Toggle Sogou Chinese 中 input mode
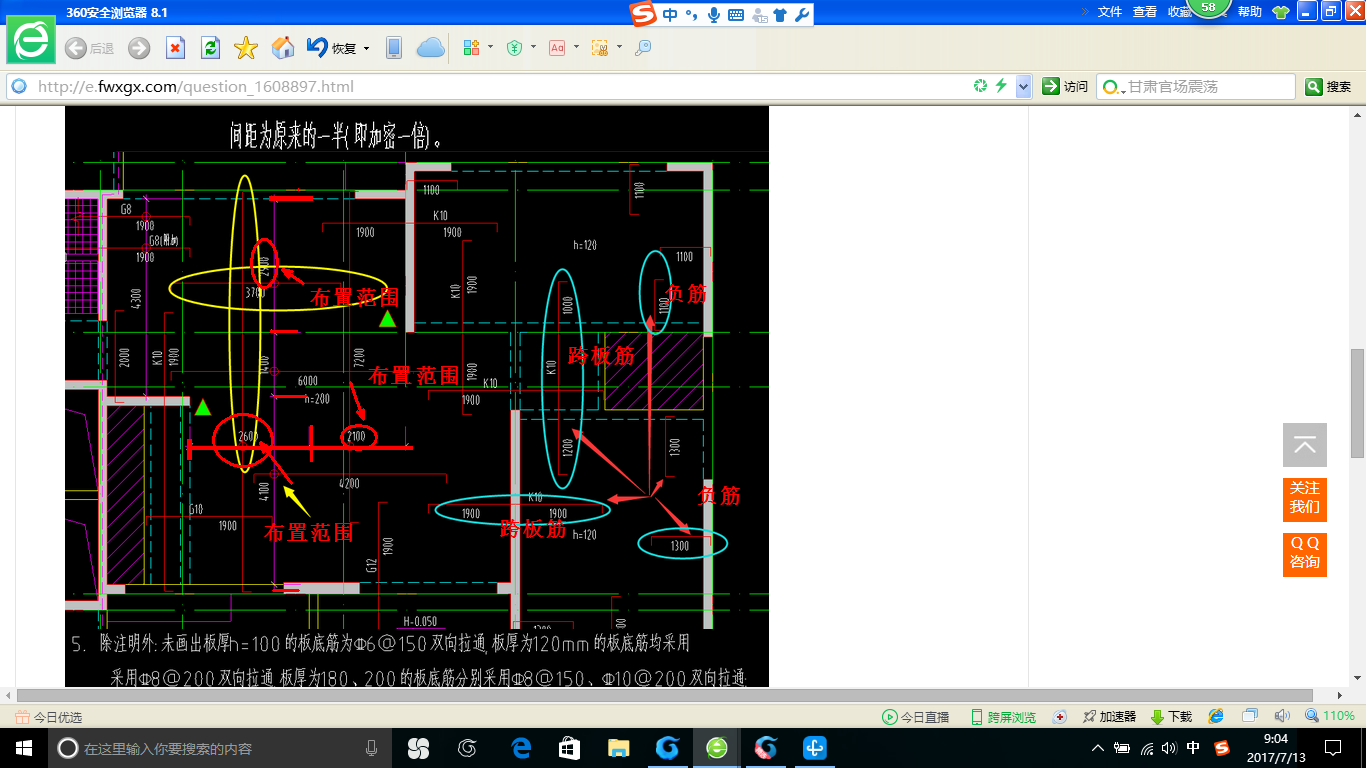Viewport: 1366px width, 768px height. (x=670, y=14)
